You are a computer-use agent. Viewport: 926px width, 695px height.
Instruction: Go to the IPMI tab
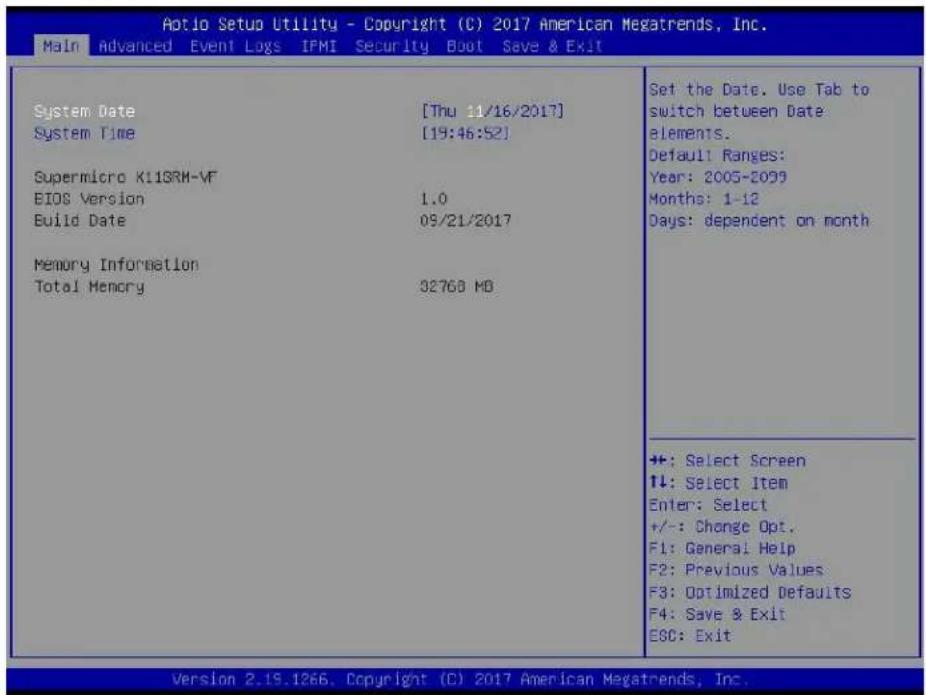318,46
